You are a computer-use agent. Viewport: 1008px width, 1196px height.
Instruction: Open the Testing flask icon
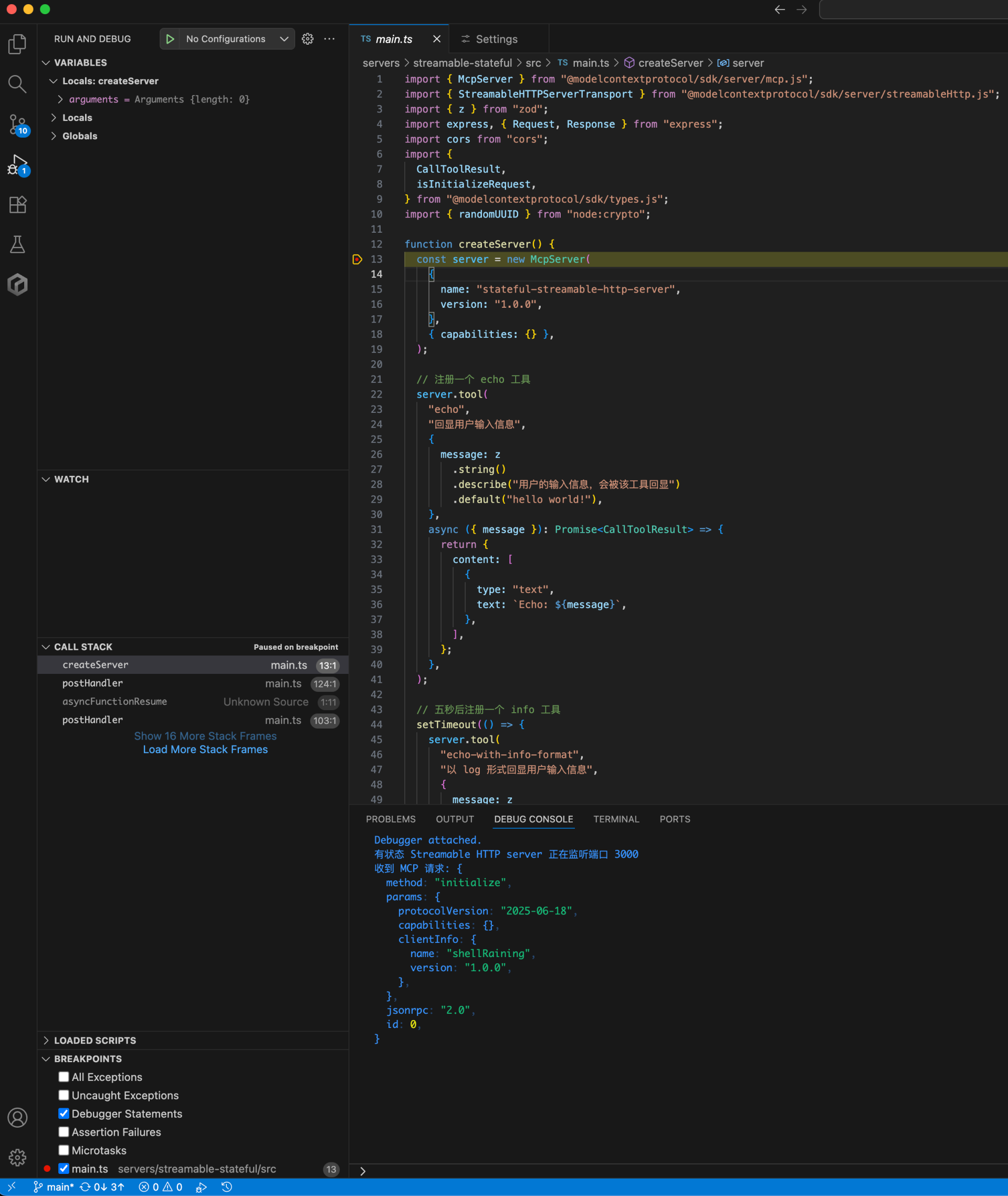tap(17, 245)
